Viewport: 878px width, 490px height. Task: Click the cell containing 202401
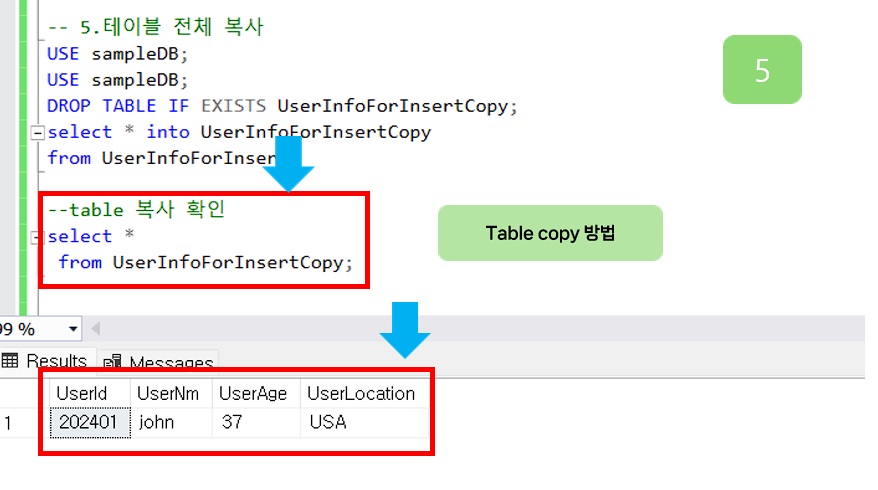point(90,422)
